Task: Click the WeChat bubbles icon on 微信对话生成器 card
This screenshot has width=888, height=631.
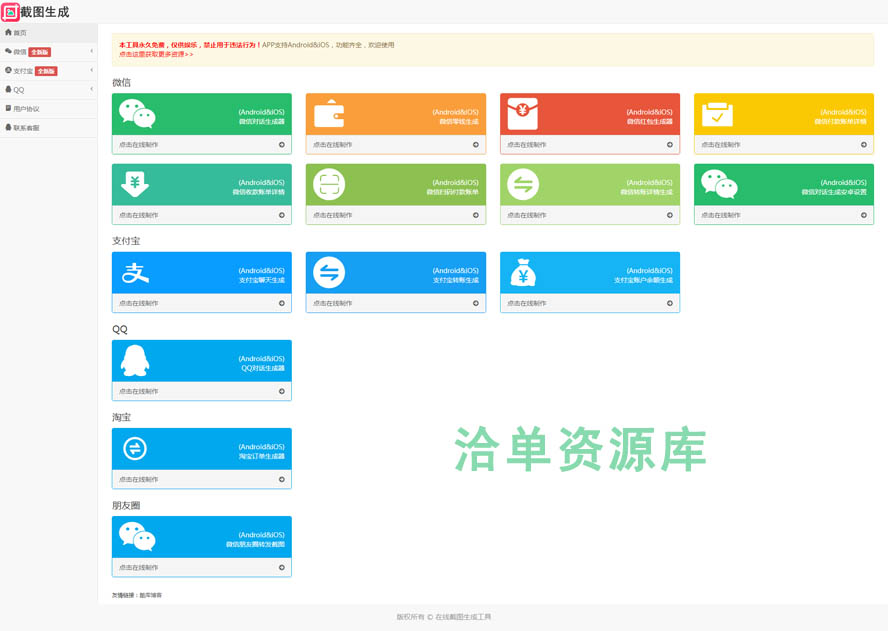Action: [x=137, y=114]
